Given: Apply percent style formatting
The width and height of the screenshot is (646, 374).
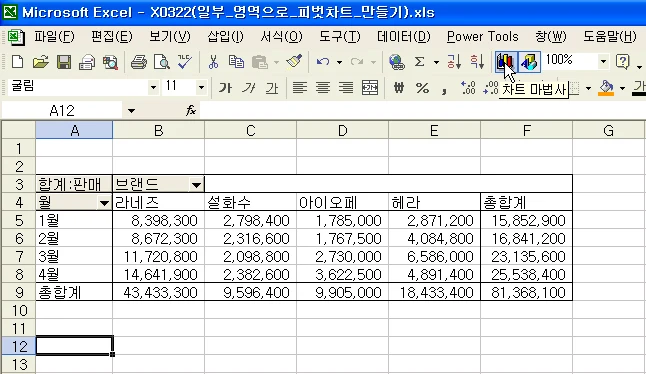Looking at the screenshot, I should [x=422, y=88].
